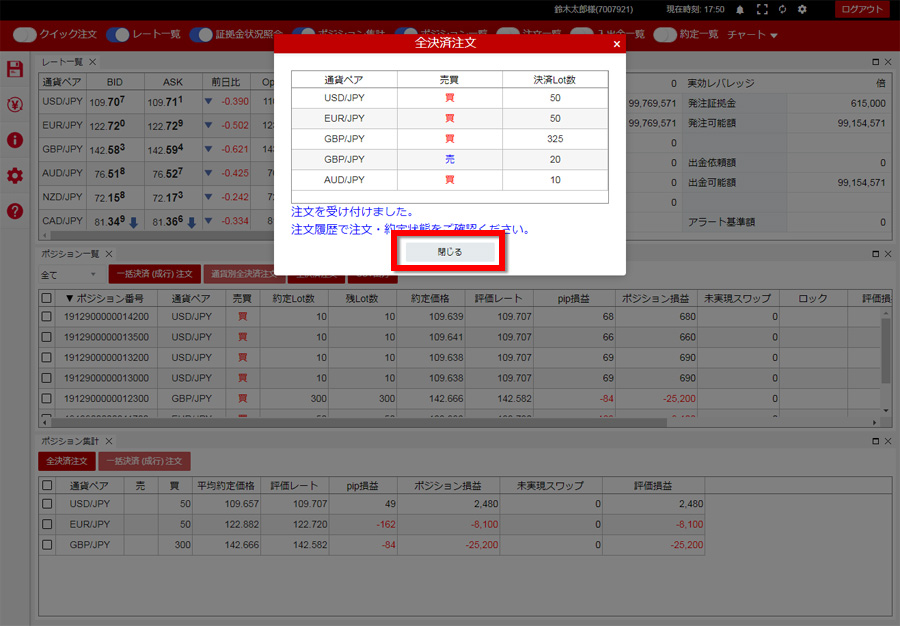The image size is (900, 626).
Task: Close the ポジション集計 panel tab
Action: 108,441
